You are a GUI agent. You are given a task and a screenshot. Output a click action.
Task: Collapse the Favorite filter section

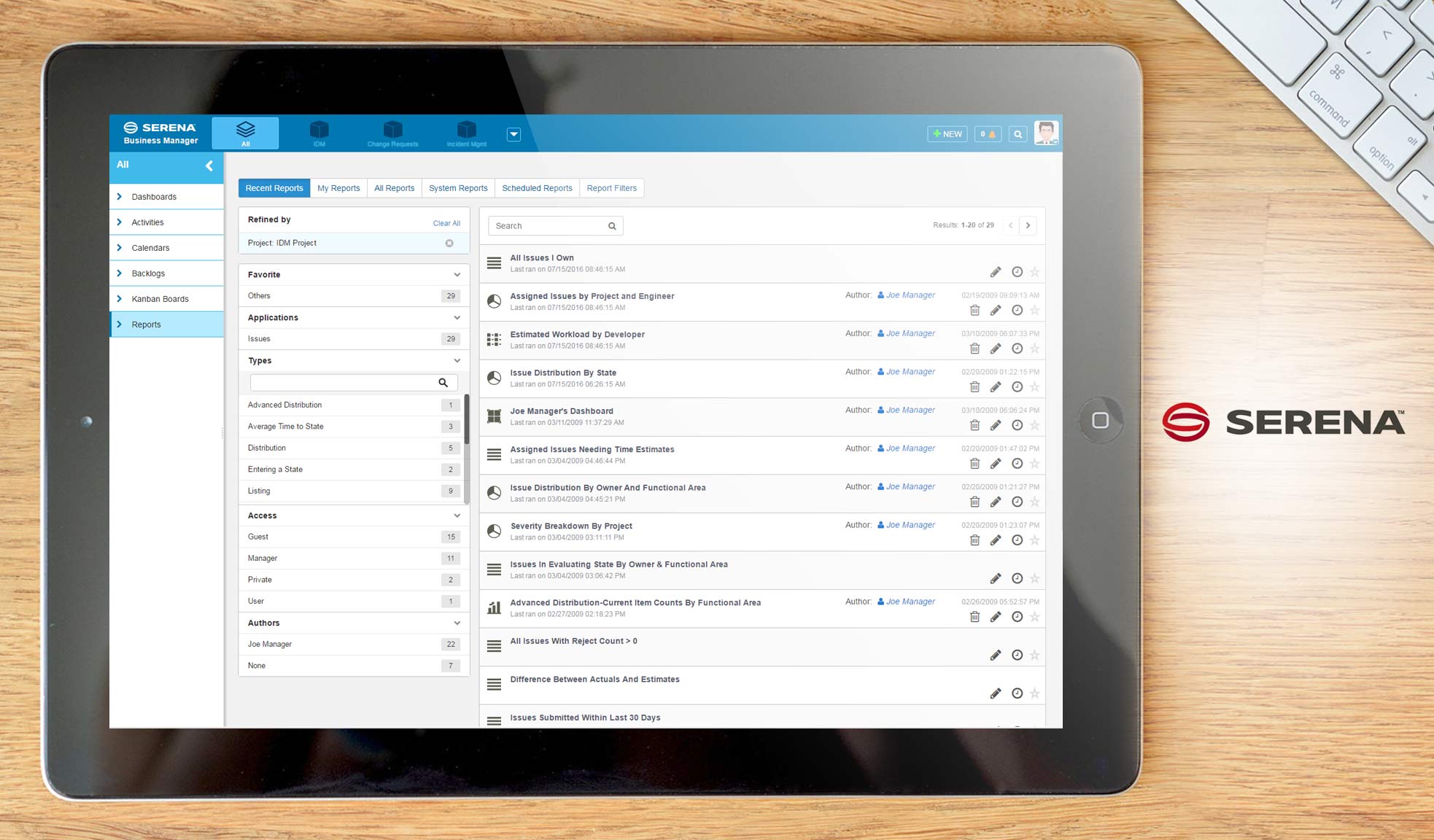(x=457, y=274)
